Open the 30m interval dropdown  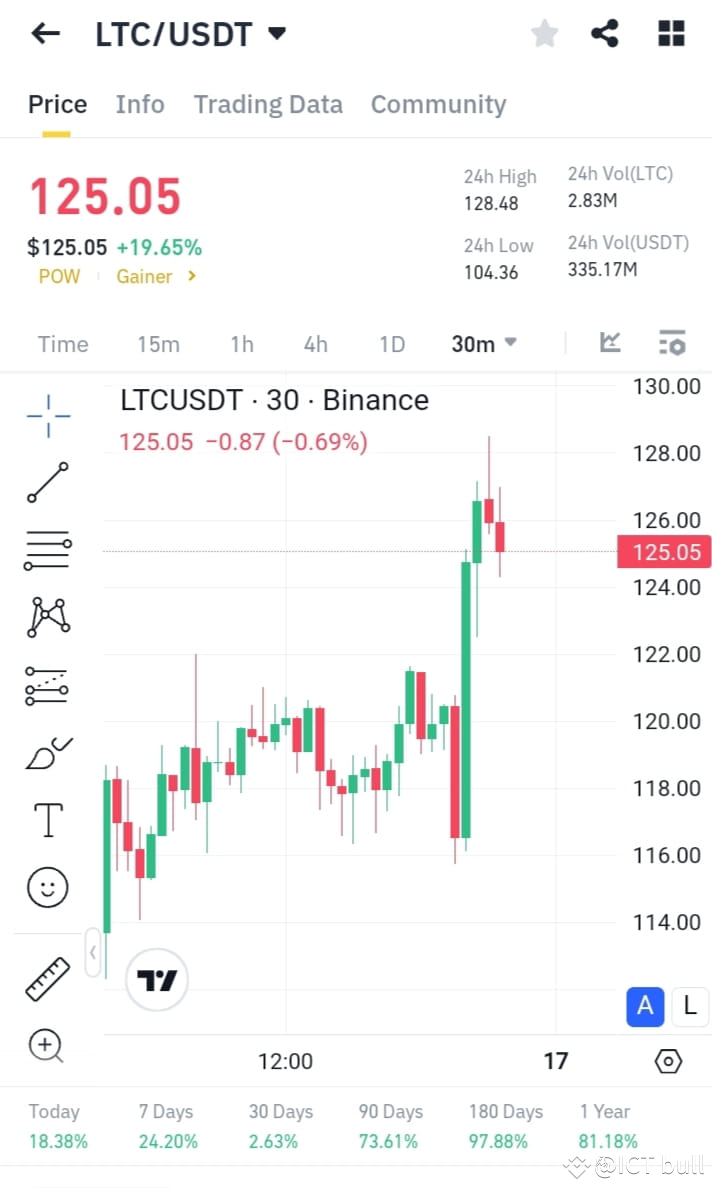481,343
